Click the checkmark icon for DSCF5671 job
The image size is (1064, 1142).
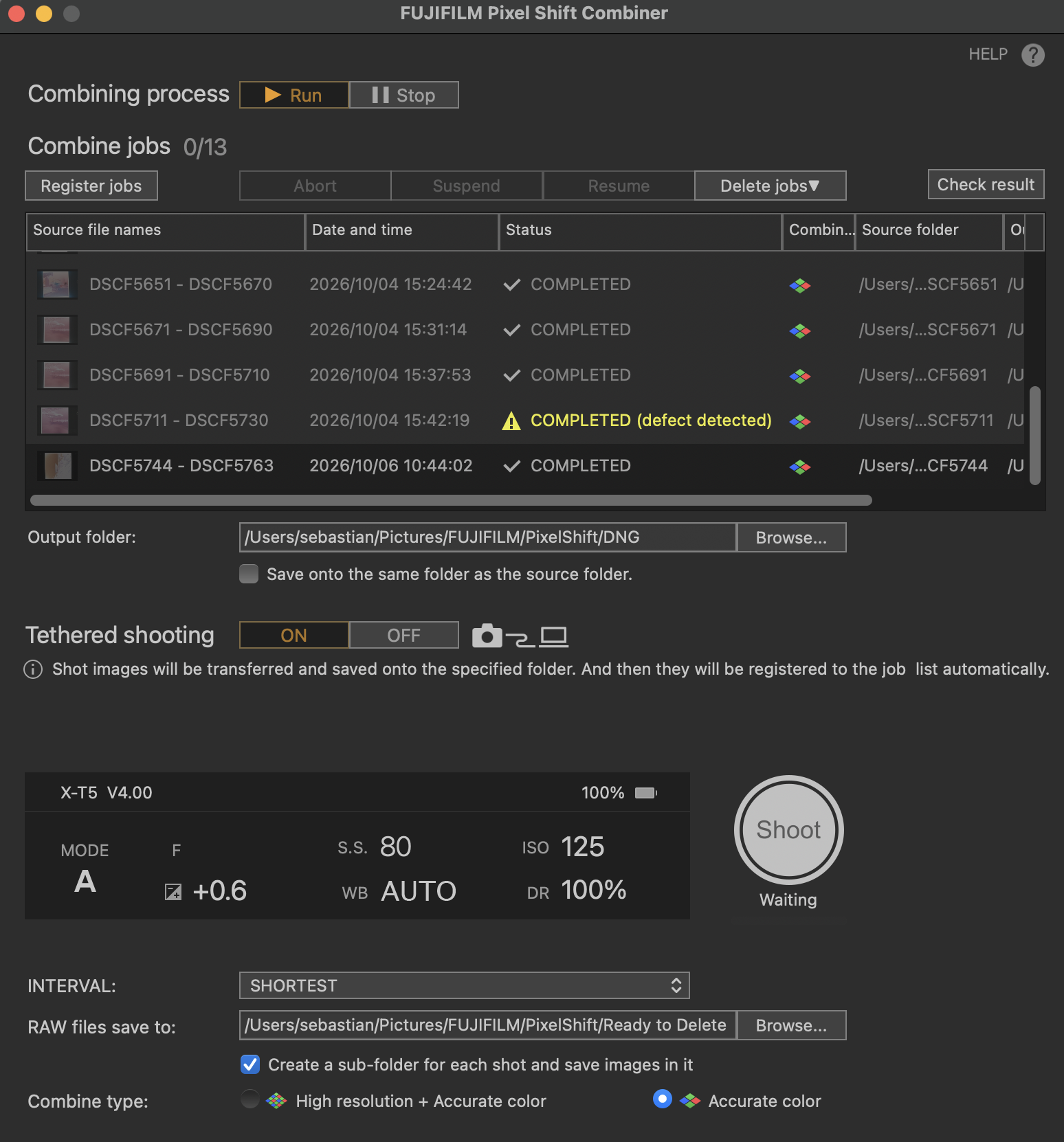[x=511, y=330]
